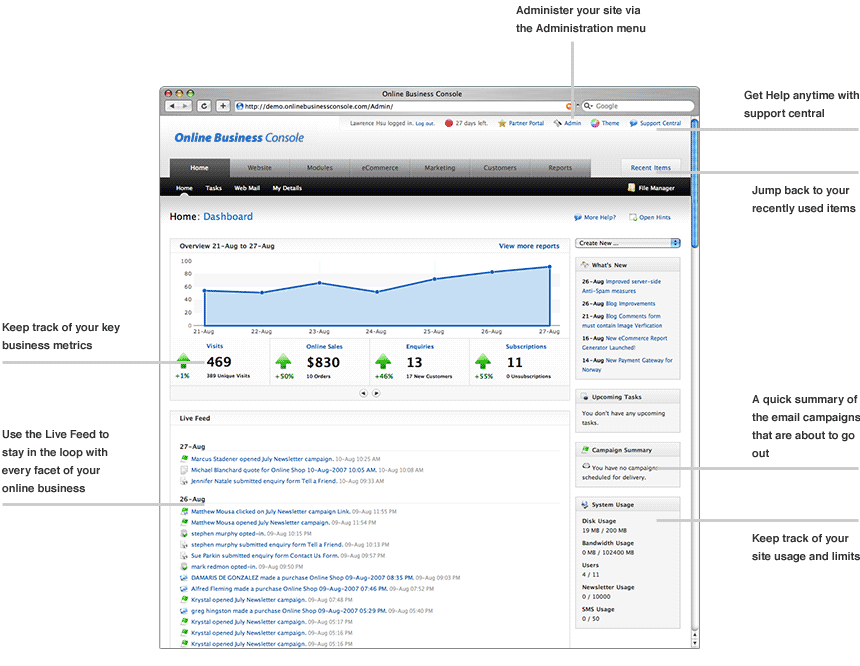
Task: Click the new tab plus button
Action: [x=223, y=106]
